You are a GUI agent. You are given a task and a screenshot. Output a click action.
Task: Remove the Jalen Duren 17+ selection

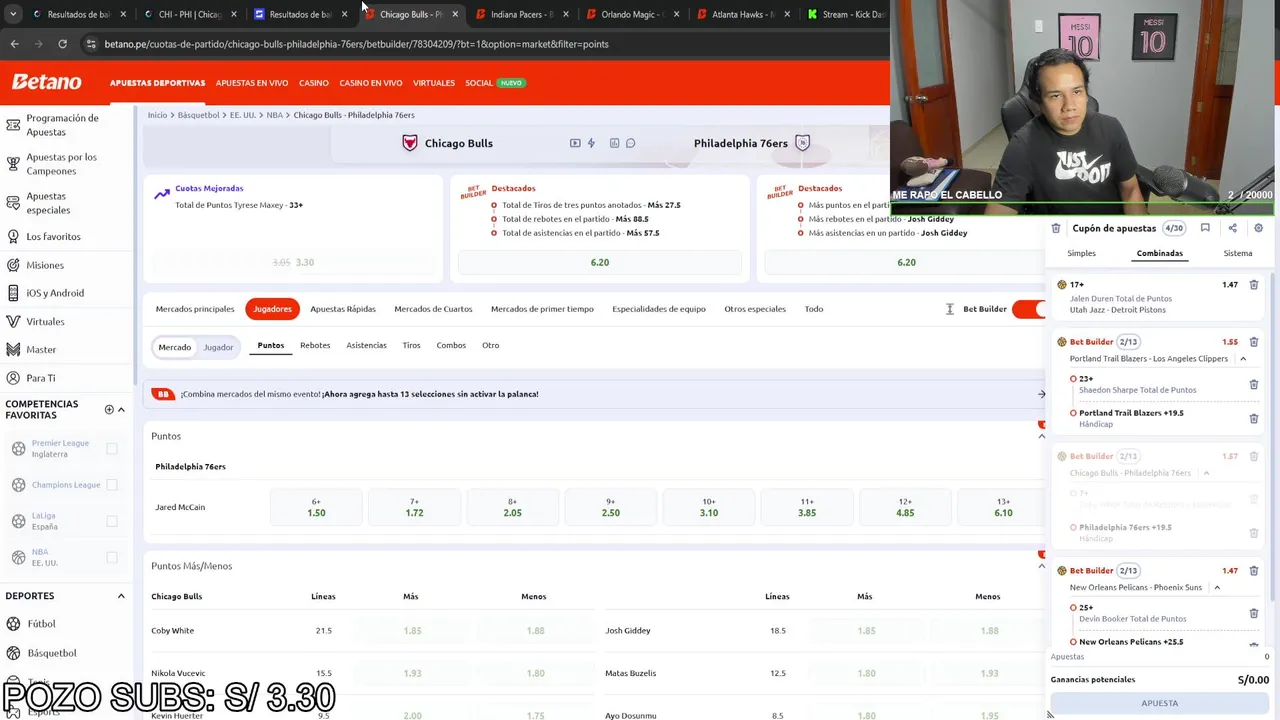[x=1254, y=285]
